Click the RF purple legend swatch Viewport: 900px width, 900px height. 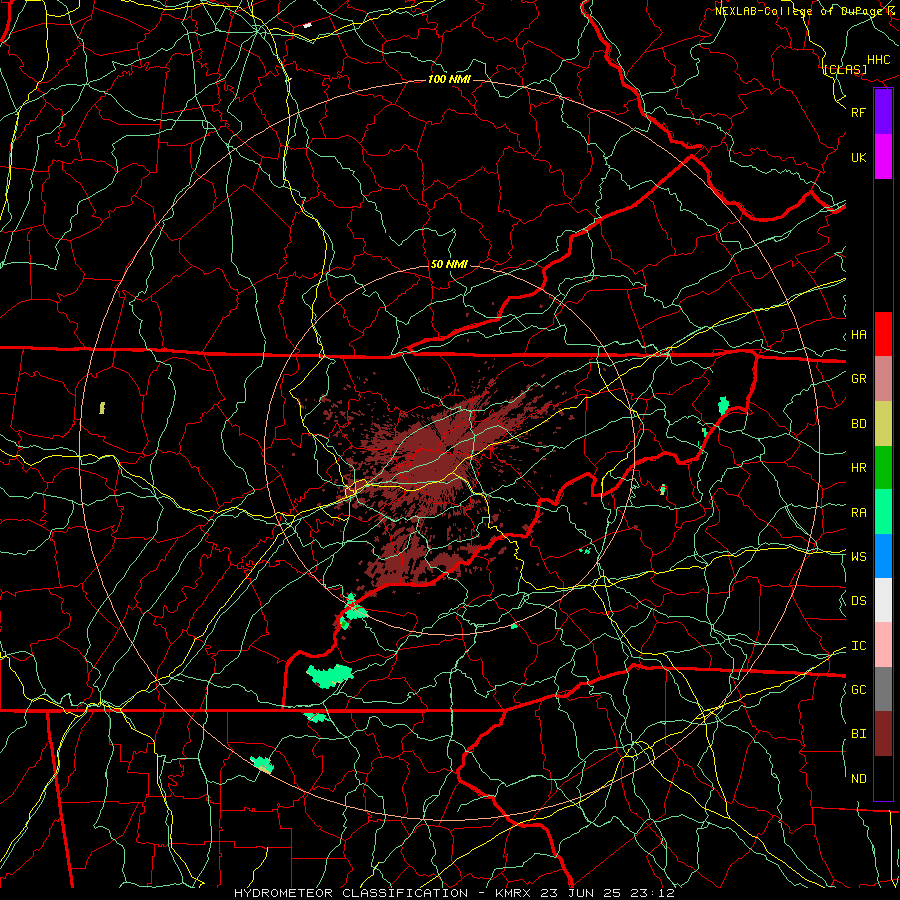coord(883,112)
